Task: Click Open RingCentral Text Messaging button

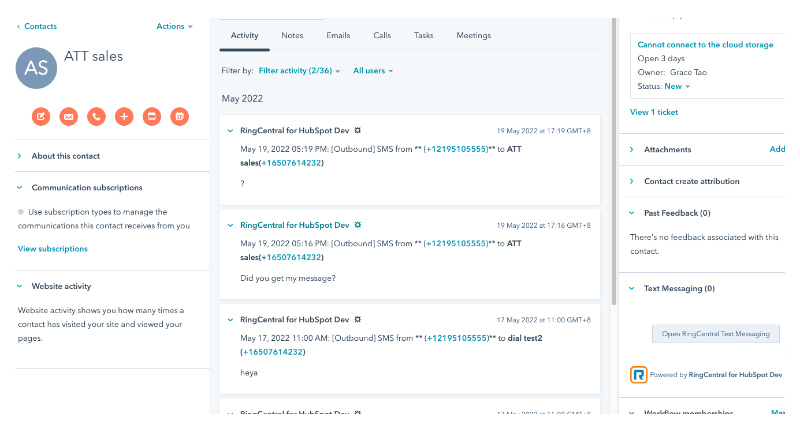Action: point(715,334)
